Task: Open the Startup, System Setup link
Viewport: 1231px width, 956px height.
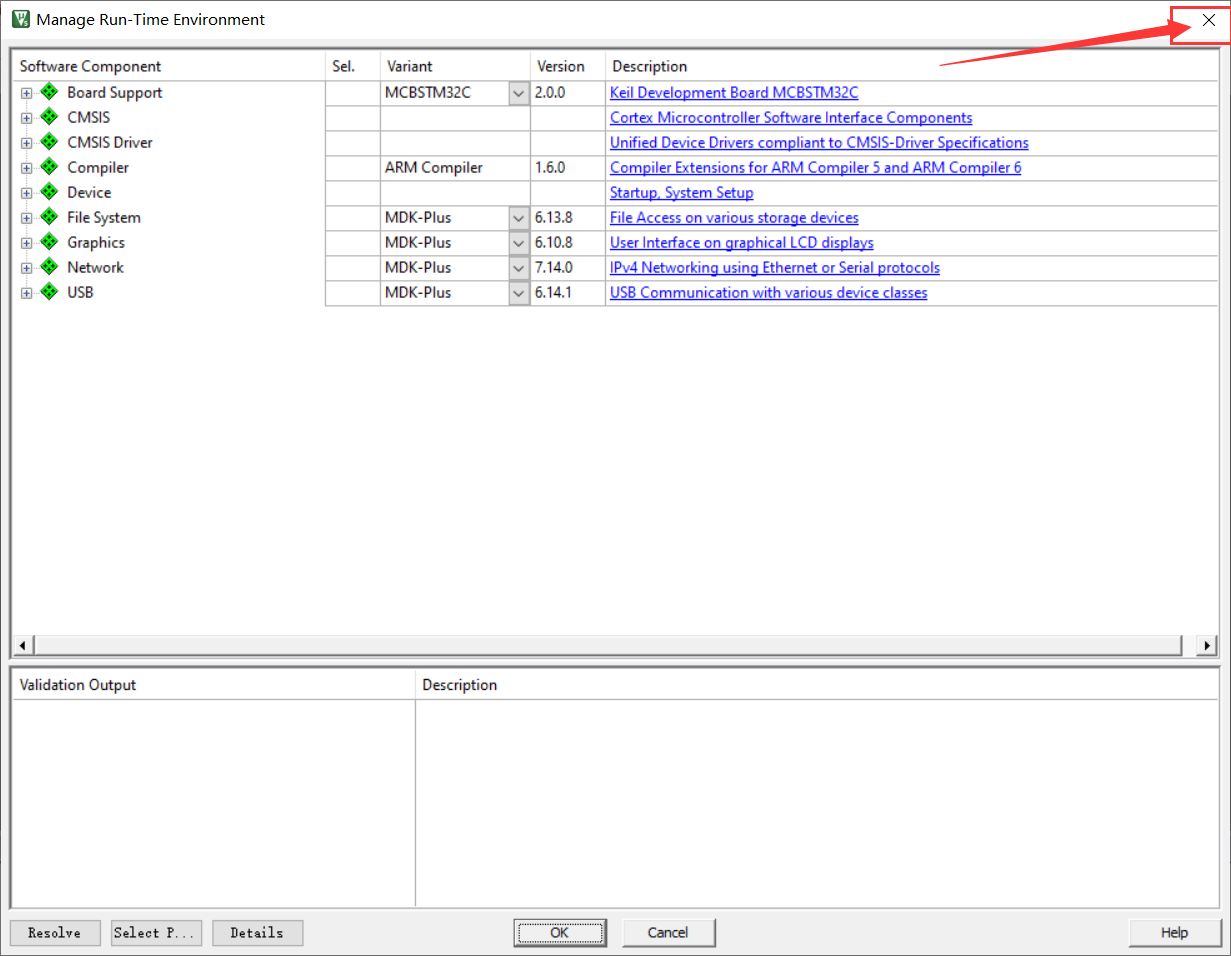Action: pyautogui.click(x=681, y=193)
